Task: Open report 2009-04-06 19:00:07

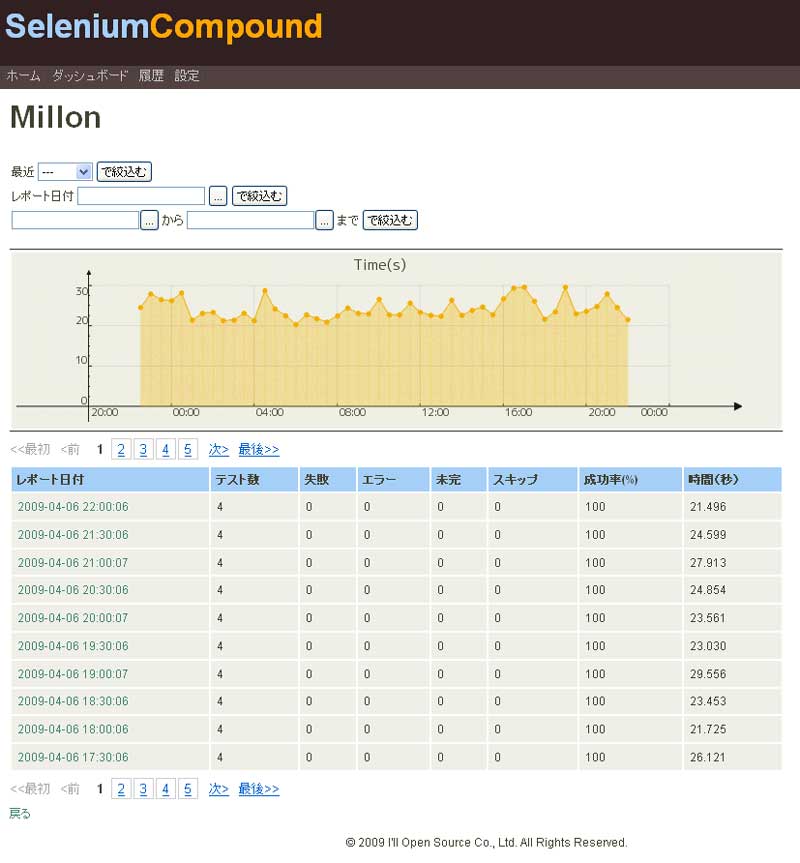Action: (73, 674)
